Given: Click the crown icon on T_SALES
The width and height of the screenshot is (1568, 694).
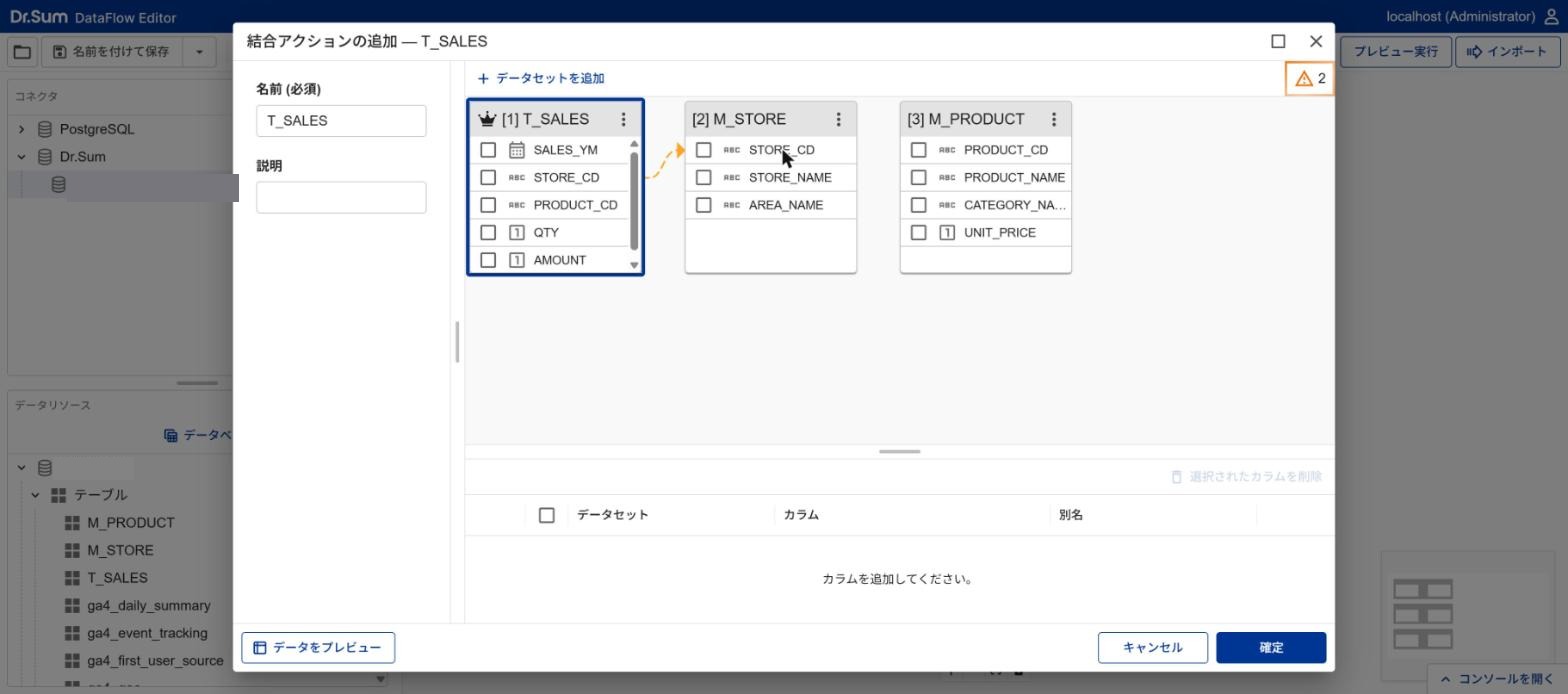Looking at the screenshot, I should click(x=487, y=119).
